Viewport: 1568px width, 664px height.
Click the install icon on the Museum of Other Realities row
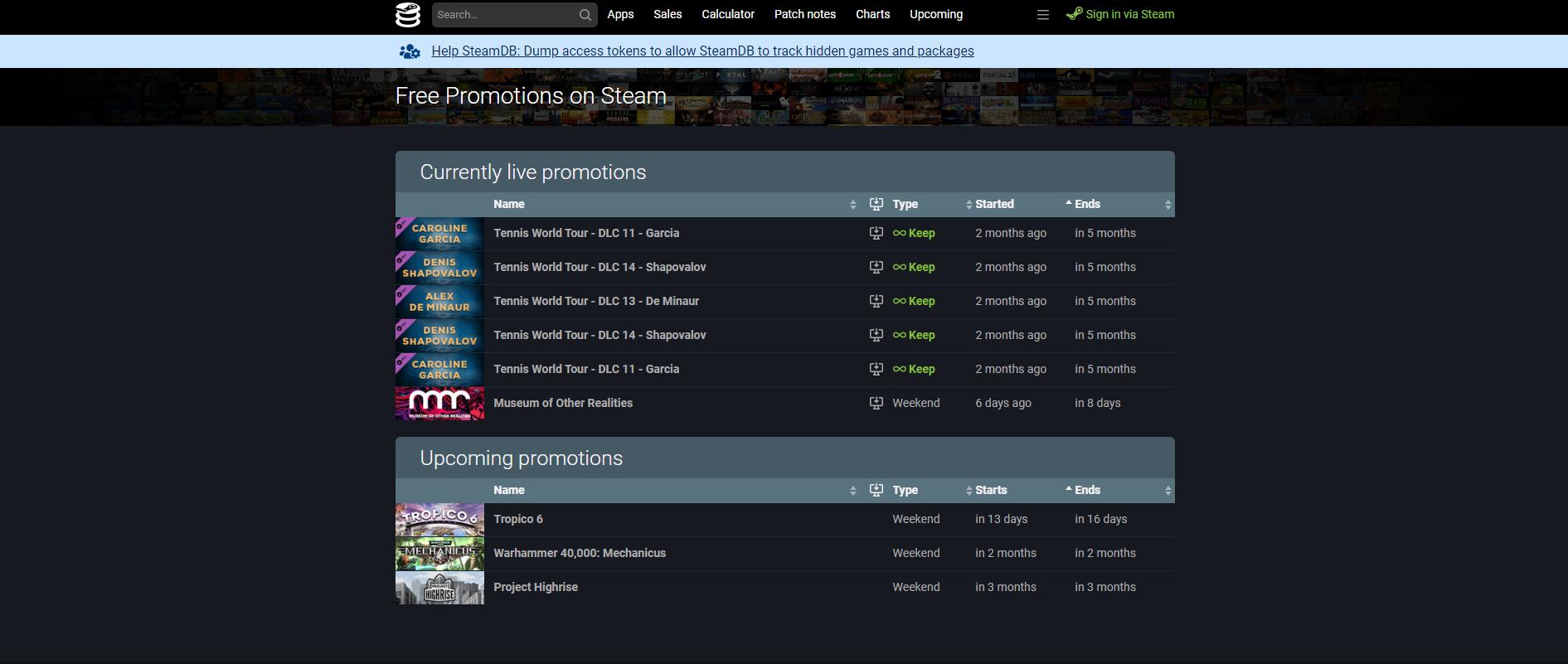click(x=876, y=403)
